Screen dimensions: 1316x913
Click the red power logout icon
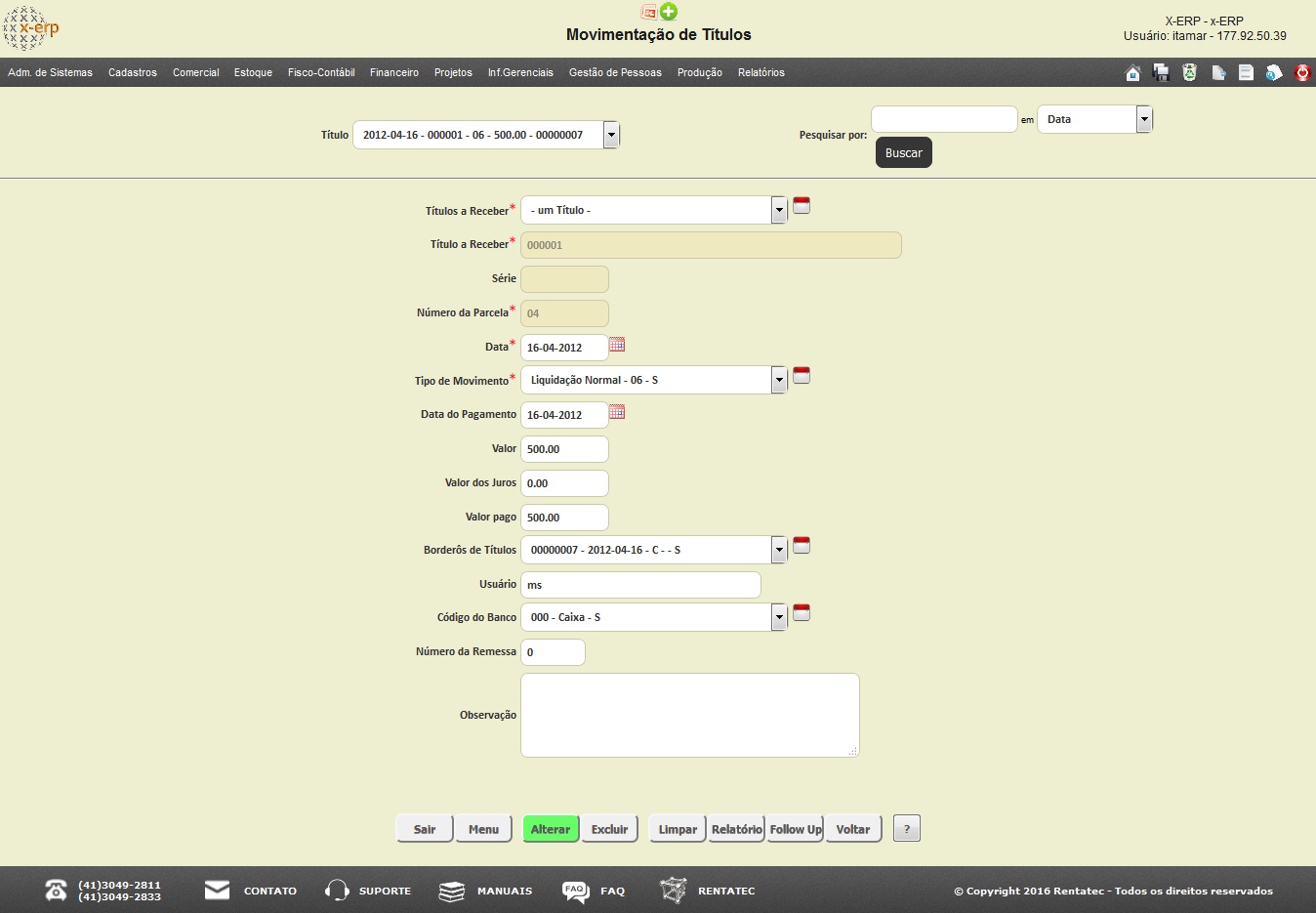pos(1302,72)
